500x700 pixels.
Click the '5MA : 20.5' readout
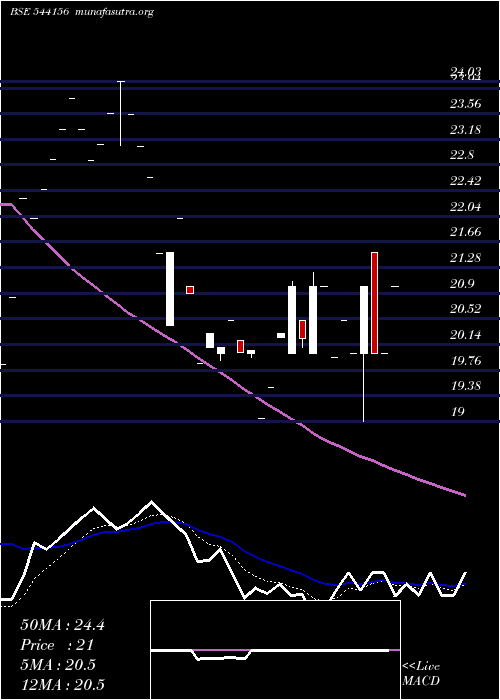click(x=58, y=665)
